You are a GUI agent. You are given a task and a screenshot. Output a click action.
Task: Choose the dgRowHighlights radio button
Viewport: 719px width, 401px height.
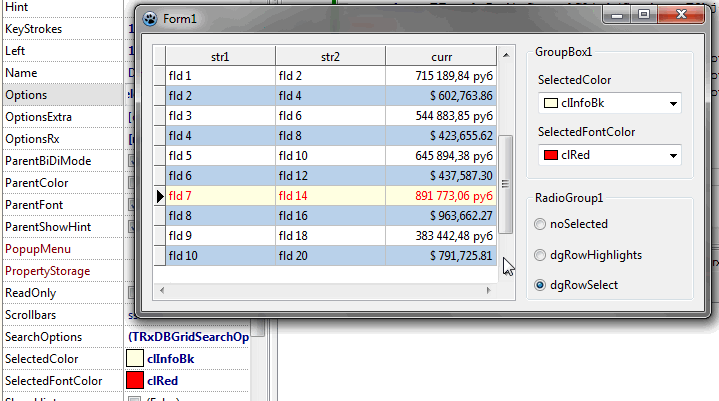point(541,255)
